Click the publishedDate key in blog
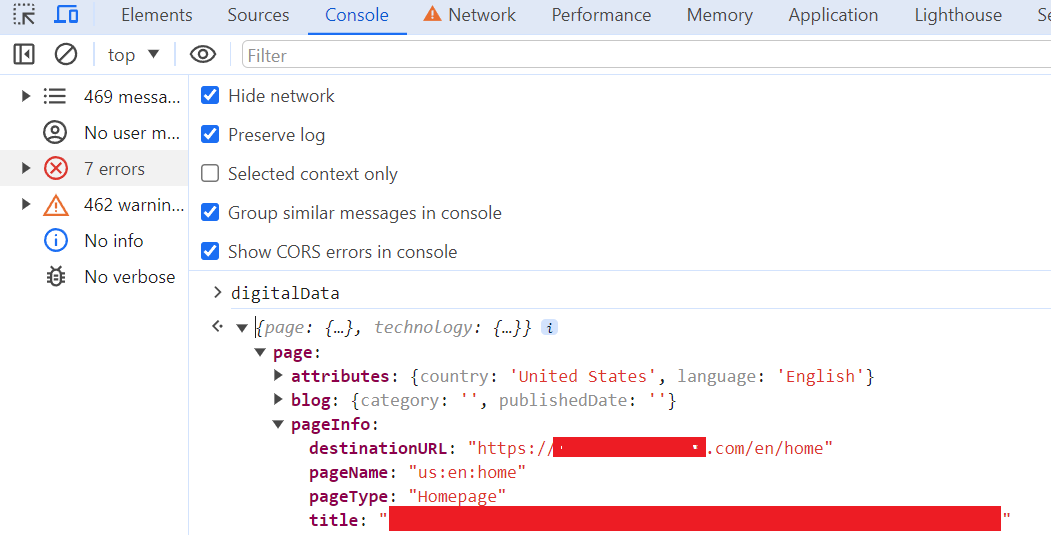This screenshot has height=540, width=1051. point(563,401)
